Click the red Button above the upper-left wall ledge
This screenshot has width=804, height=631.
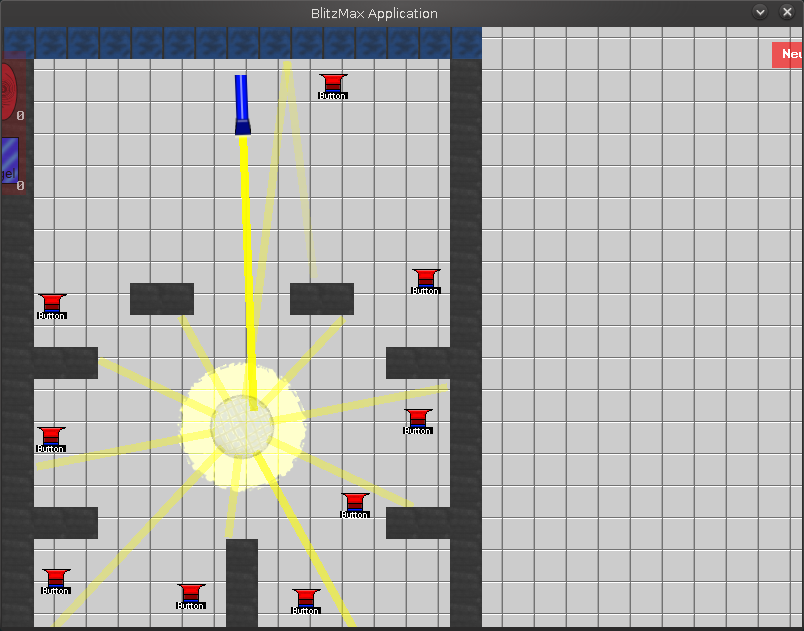coord(52,305)
